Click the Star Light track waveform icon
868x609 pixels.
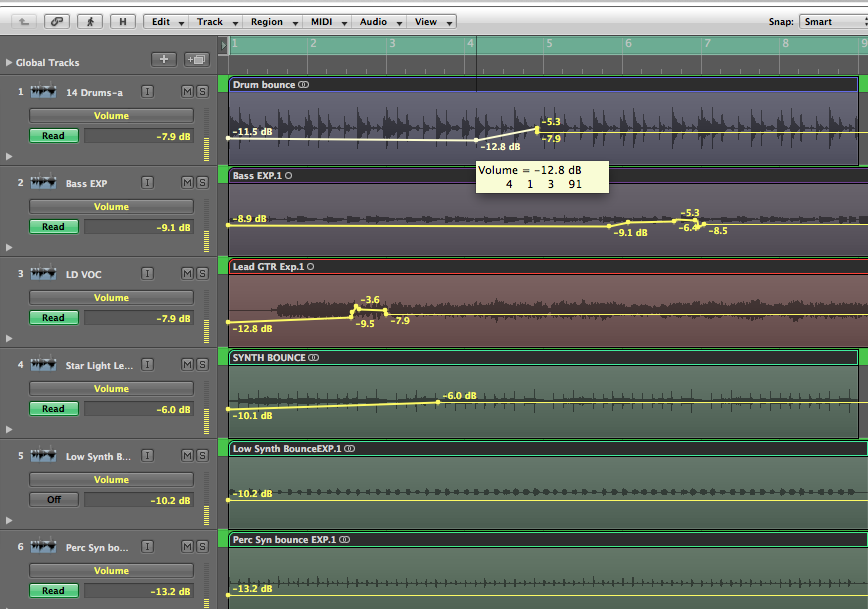(x=43, y=364)
